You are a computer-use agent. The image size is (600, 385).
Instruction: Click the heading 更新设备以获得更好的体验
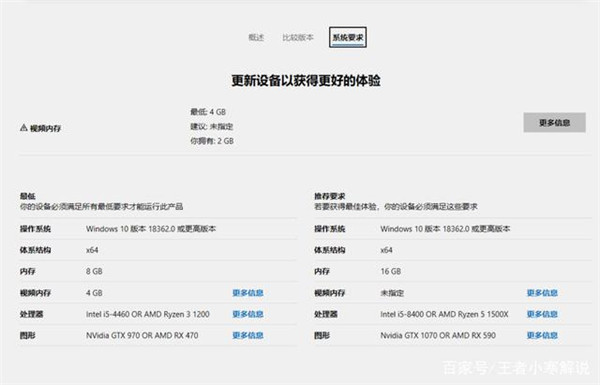tap(306, 81)
